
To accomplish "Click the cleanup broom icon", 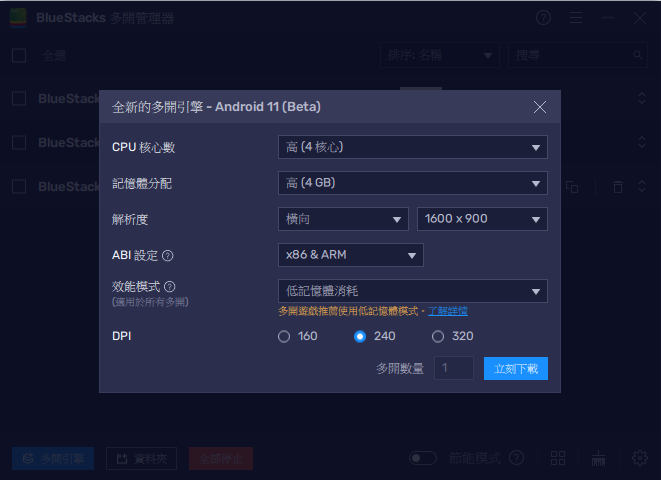I will 598,458.
